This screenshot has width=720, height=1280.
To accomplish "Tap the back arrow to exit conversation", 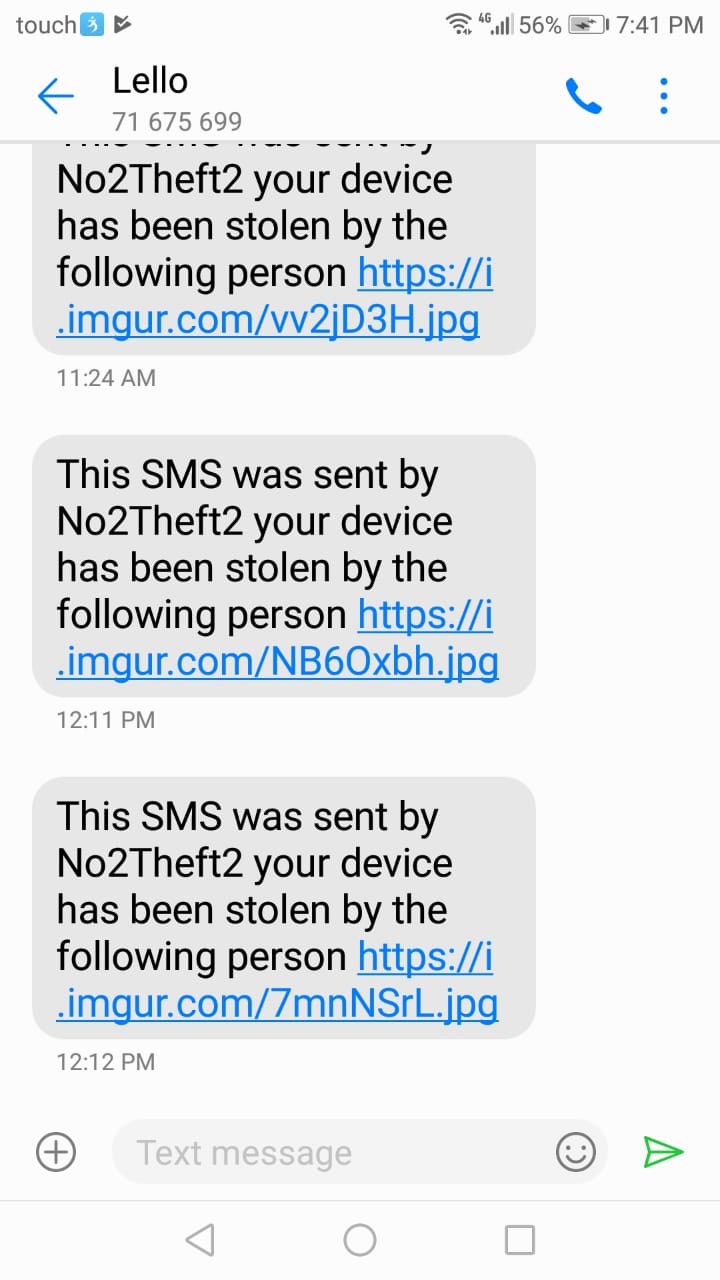I will pos(56,96).
